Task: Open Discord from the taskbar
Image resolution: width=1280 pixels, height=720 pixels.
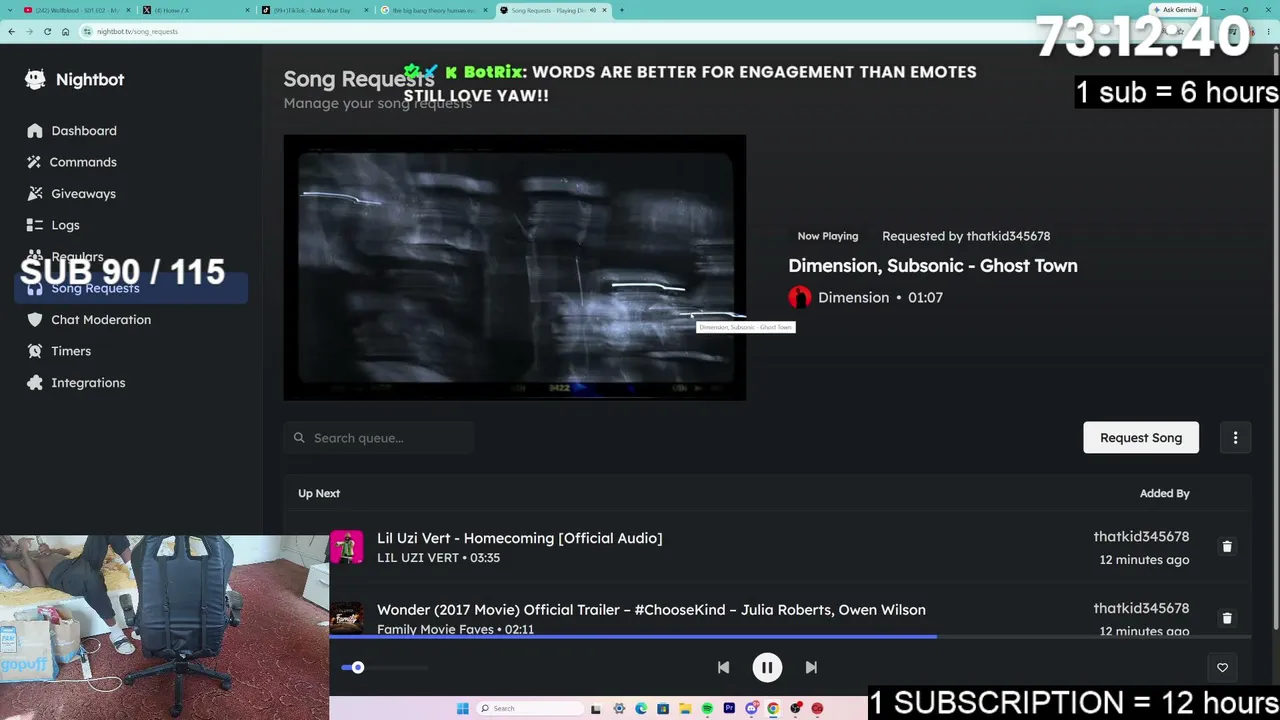Action: (x=751, y=709)
